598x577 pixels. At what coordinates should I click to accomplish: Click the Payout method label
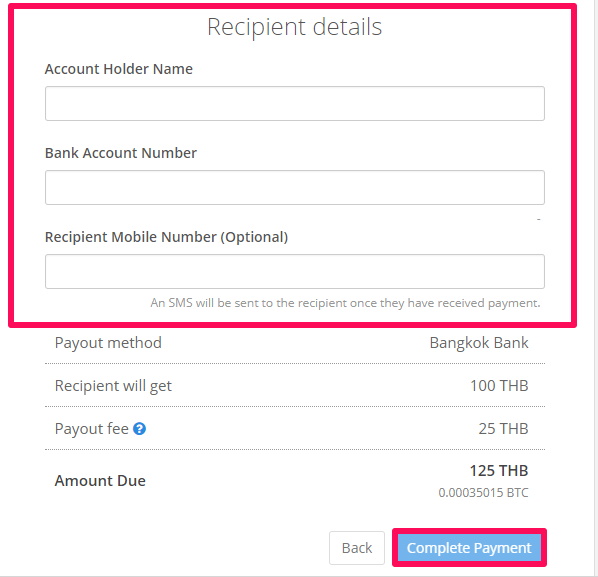[108, 343]
